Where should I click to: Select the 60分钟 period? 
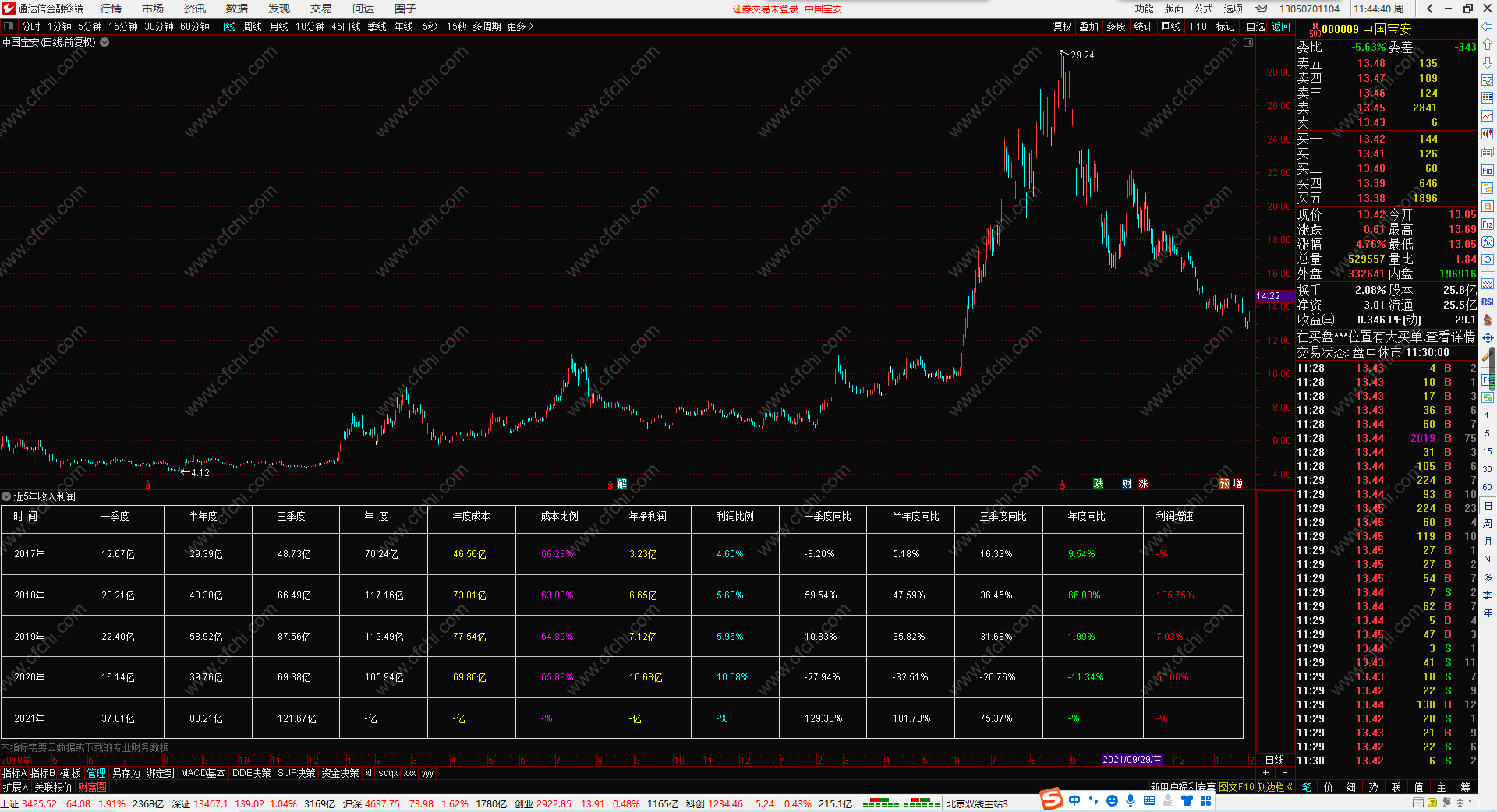(x=195, y=26)
